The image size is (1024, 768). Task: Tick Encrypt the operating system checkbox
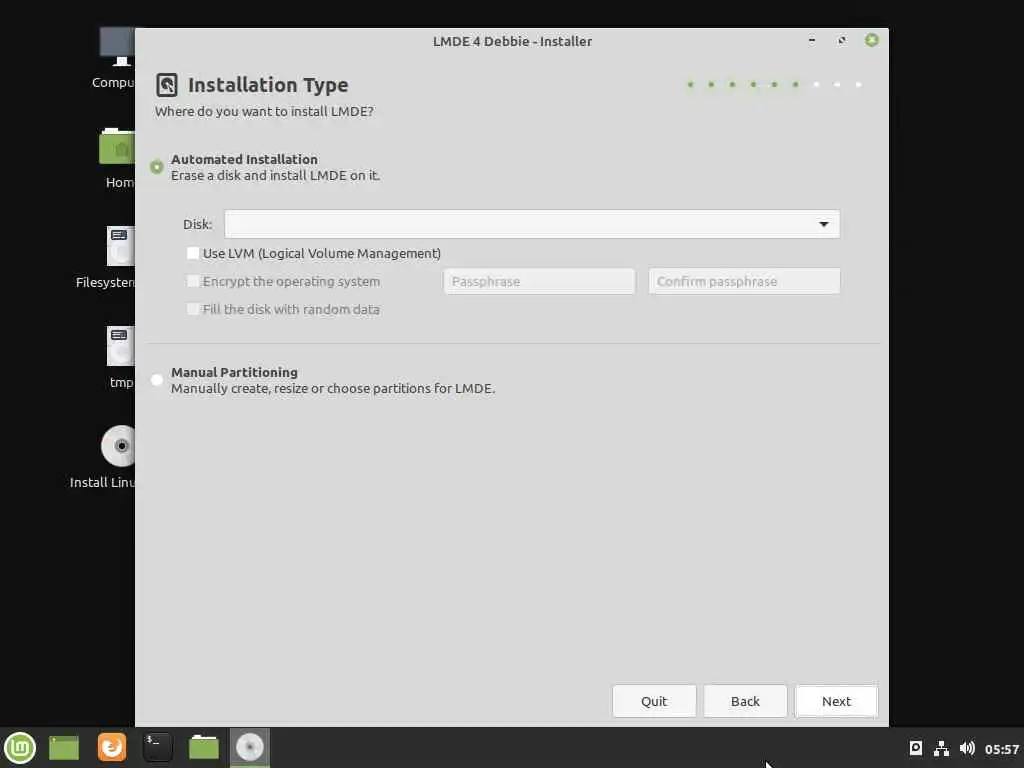tap(193, 281)
